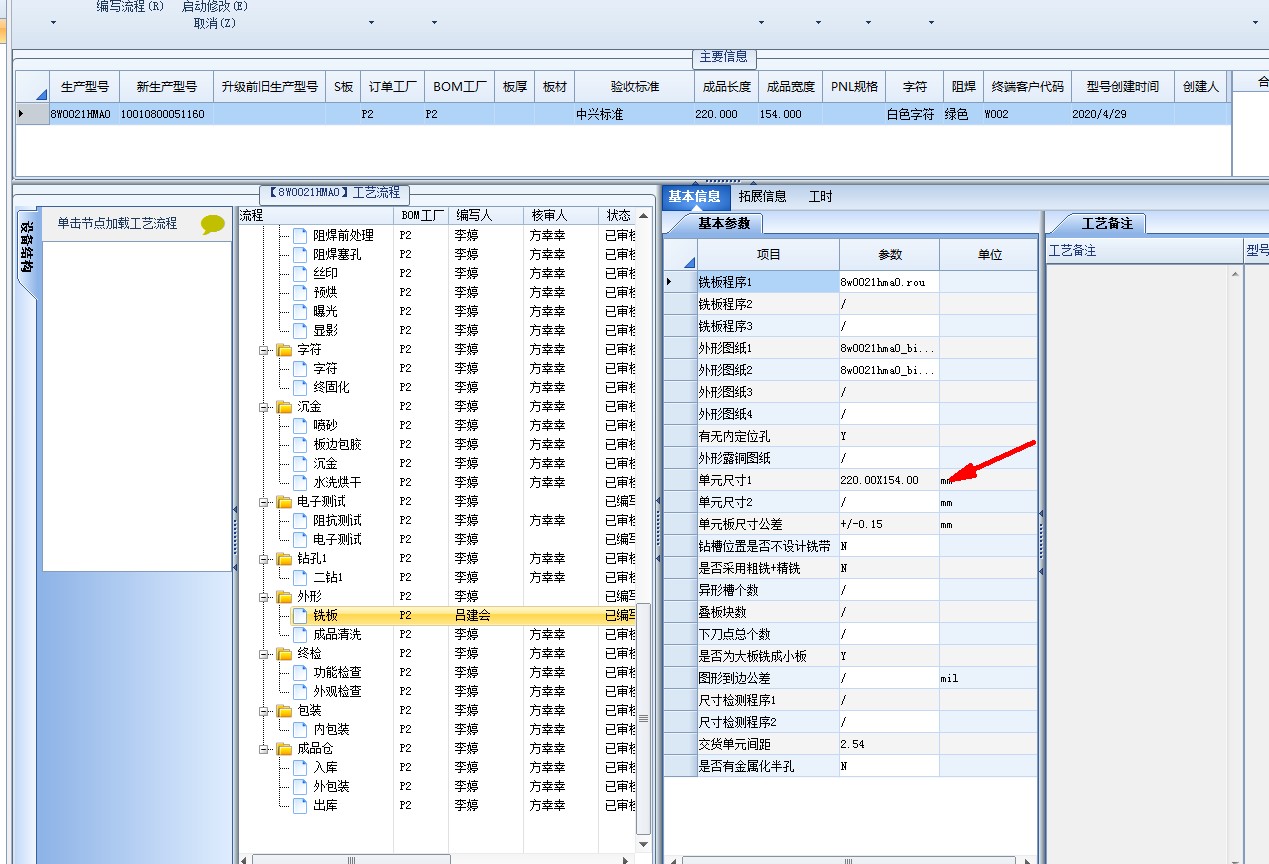Select the 基本参数 sub-tab
This screenshot has height=864, width=1269.
click(x=723, y=223)
